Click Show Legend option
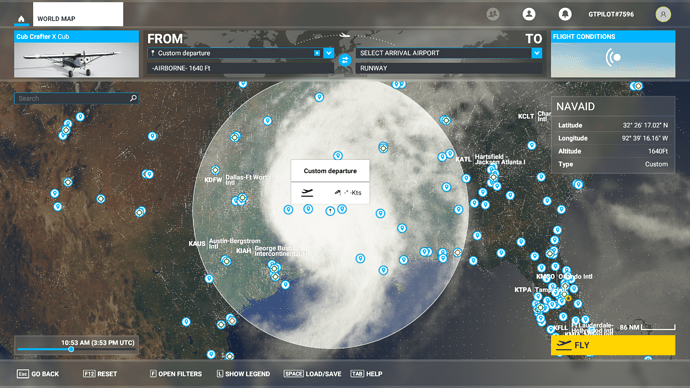Viewport: 690px width, 388px height. click(243, 374)
